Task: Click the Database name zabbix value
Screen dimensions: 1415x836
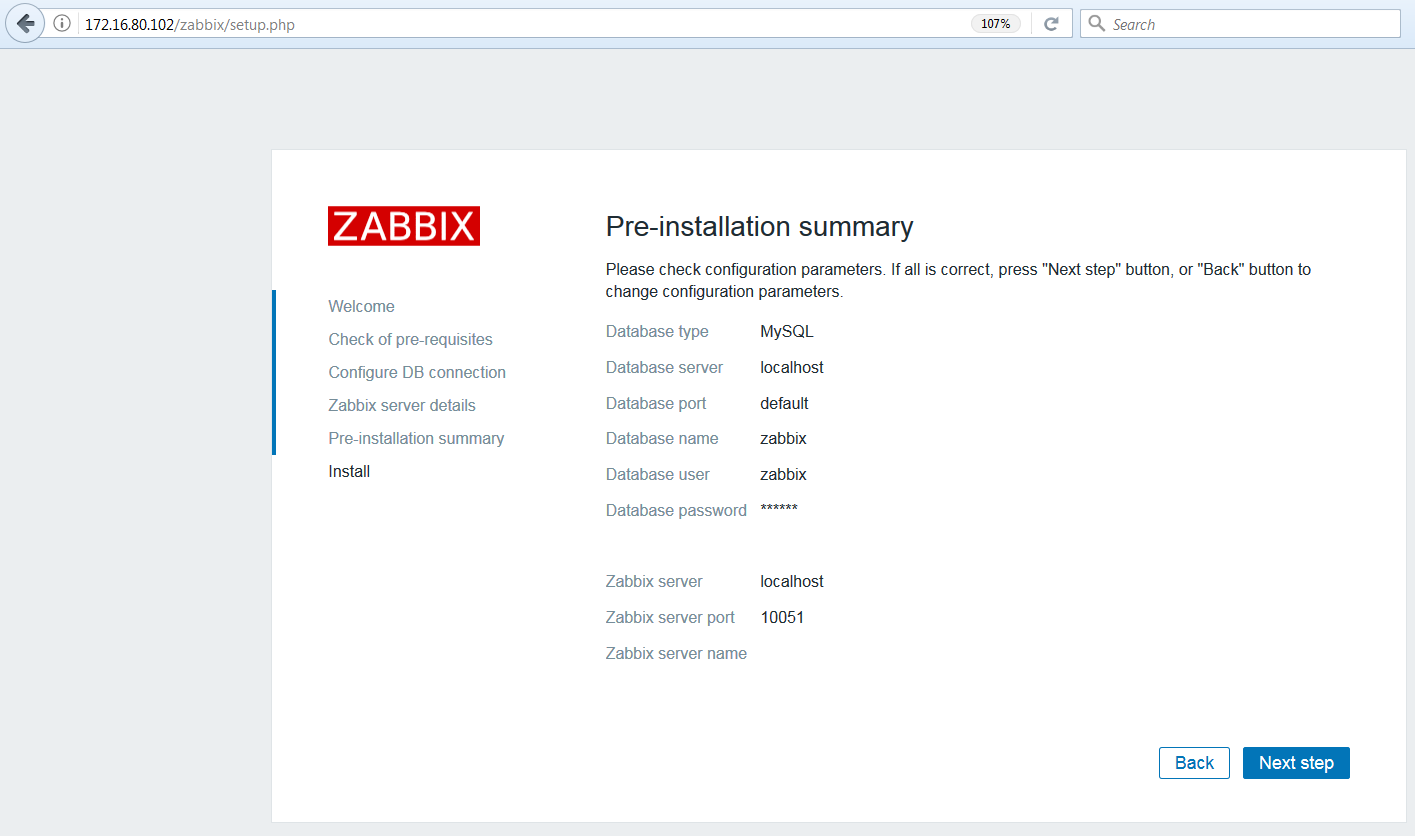Action: [x=783, y=438]
